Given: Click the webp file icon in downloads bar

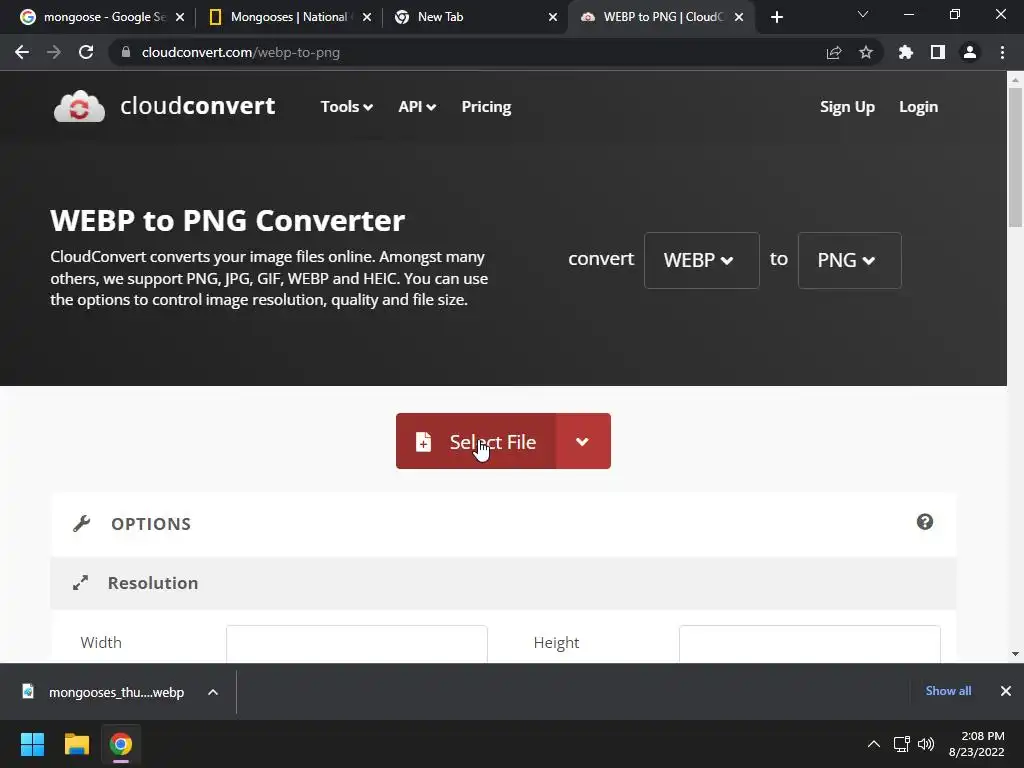Looking at the screenshot, I should tap(28, 691).
